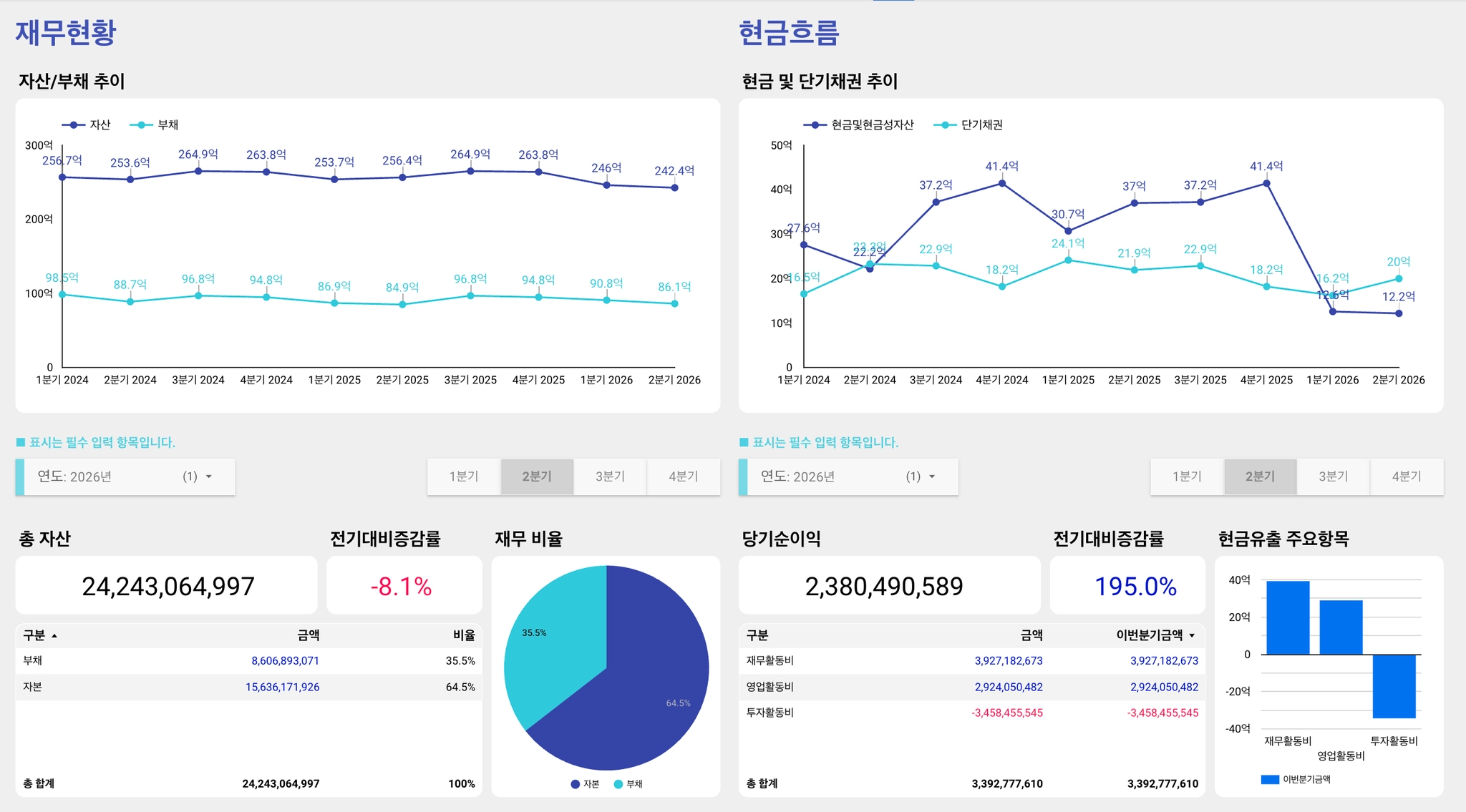Click the 현금및현금성자산 legend marker
1466x812 pixels.
pos(815,125)
